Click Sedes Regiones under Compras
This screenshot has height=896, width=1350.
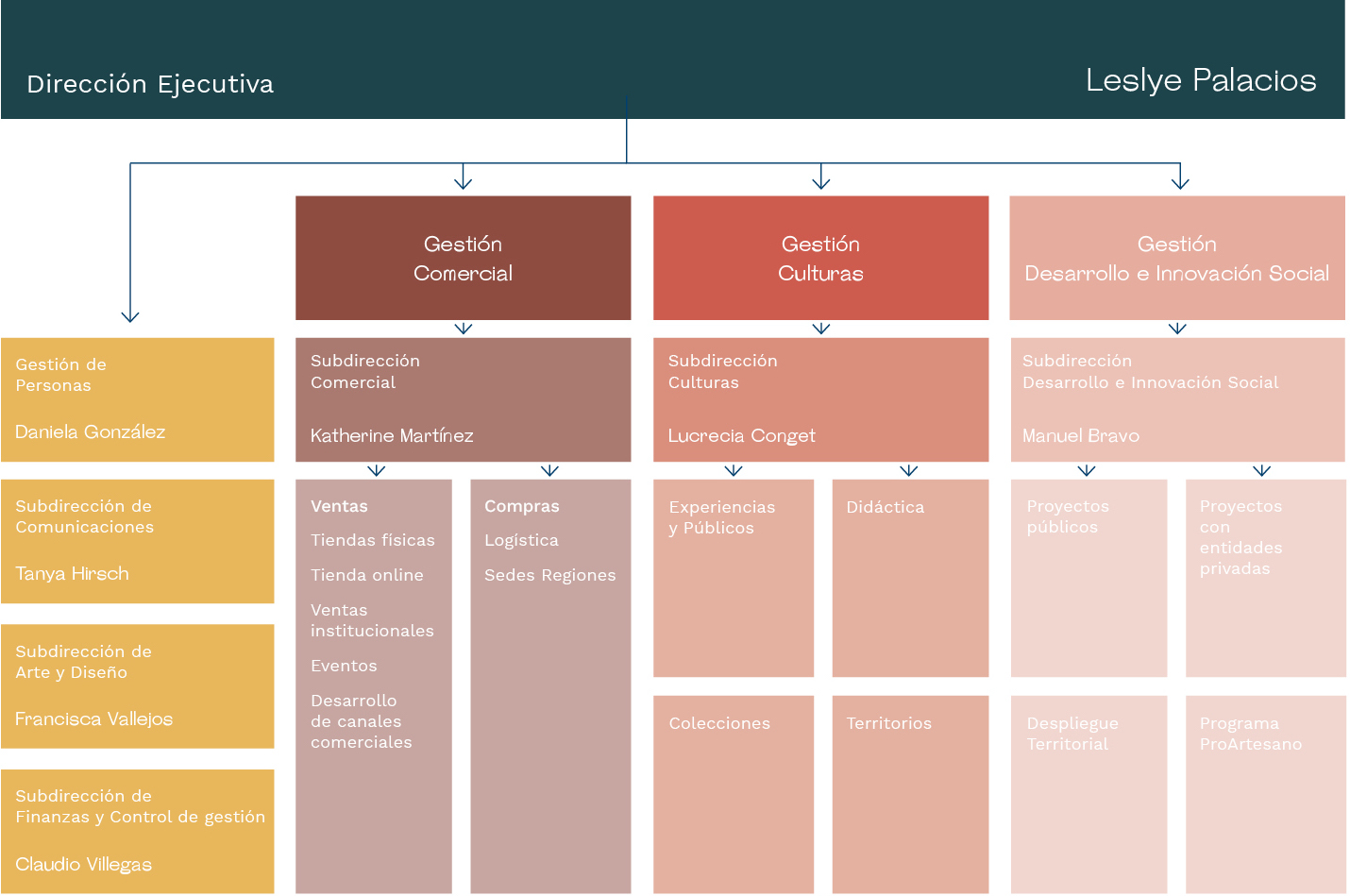[x=550, y=575]
